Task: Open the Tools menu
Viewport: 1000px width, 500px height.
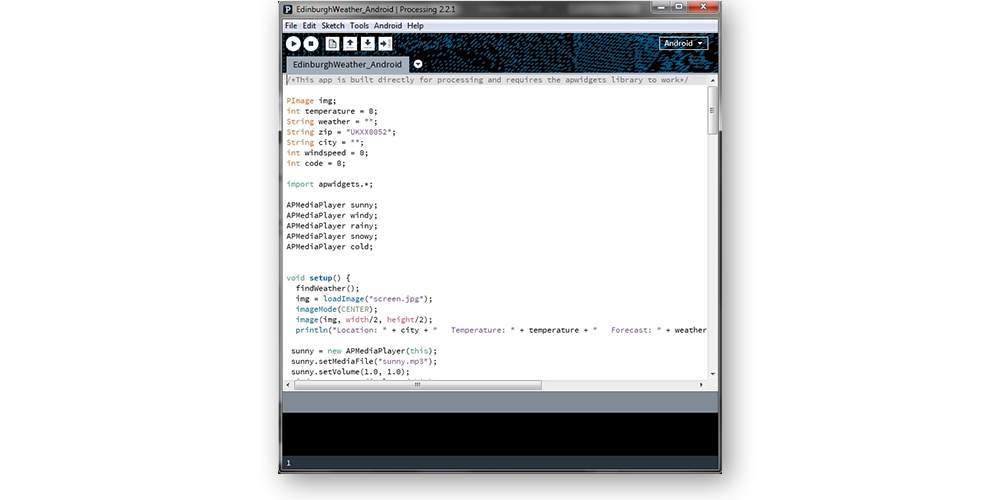Action: pyautogui.click(x=359, y=26)
